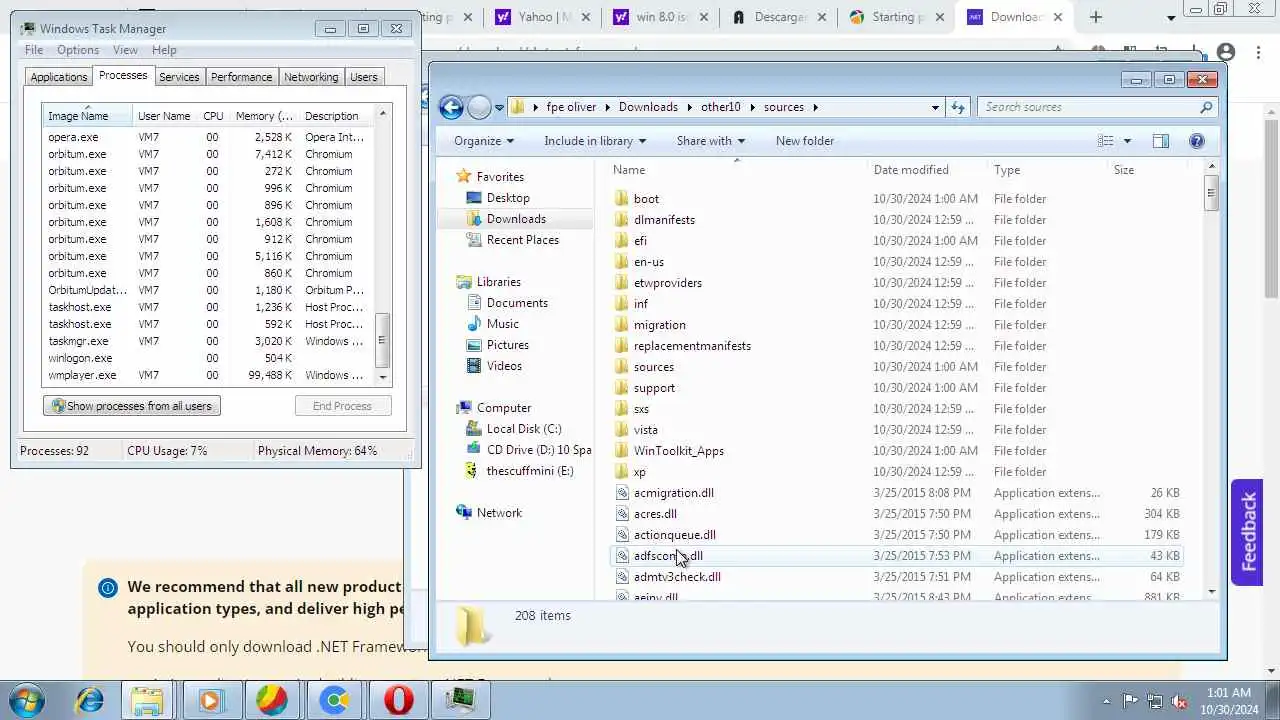Show hidden tray icons arrow
Screen dimensions: 1280x720
1106,702
